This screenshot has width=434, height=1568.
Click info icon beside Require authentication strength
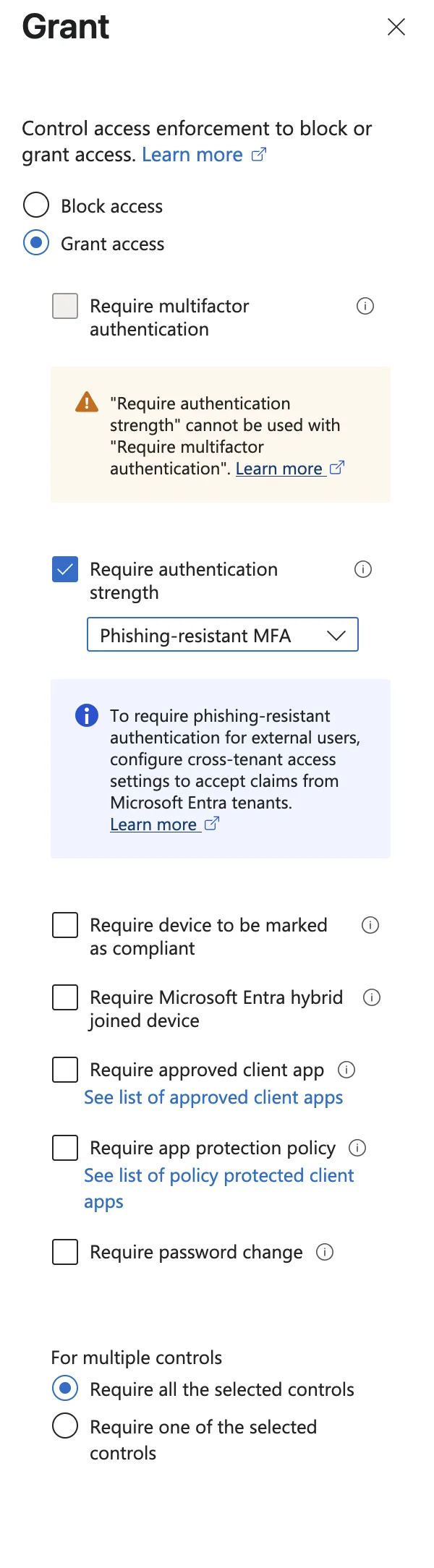click(x=363, y=570)
